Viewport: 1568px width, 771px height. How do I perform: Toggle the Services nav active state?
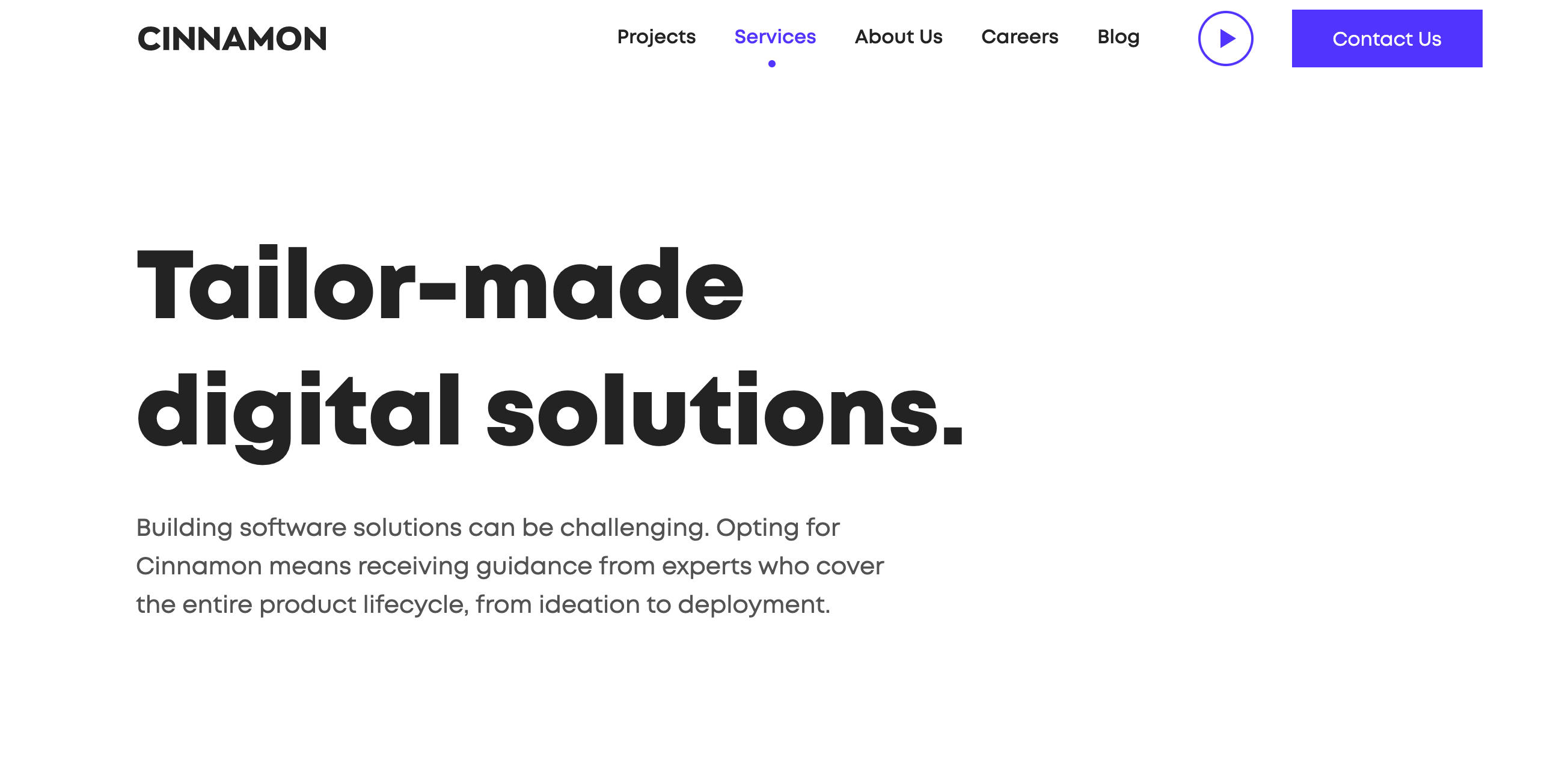point(774,37)
